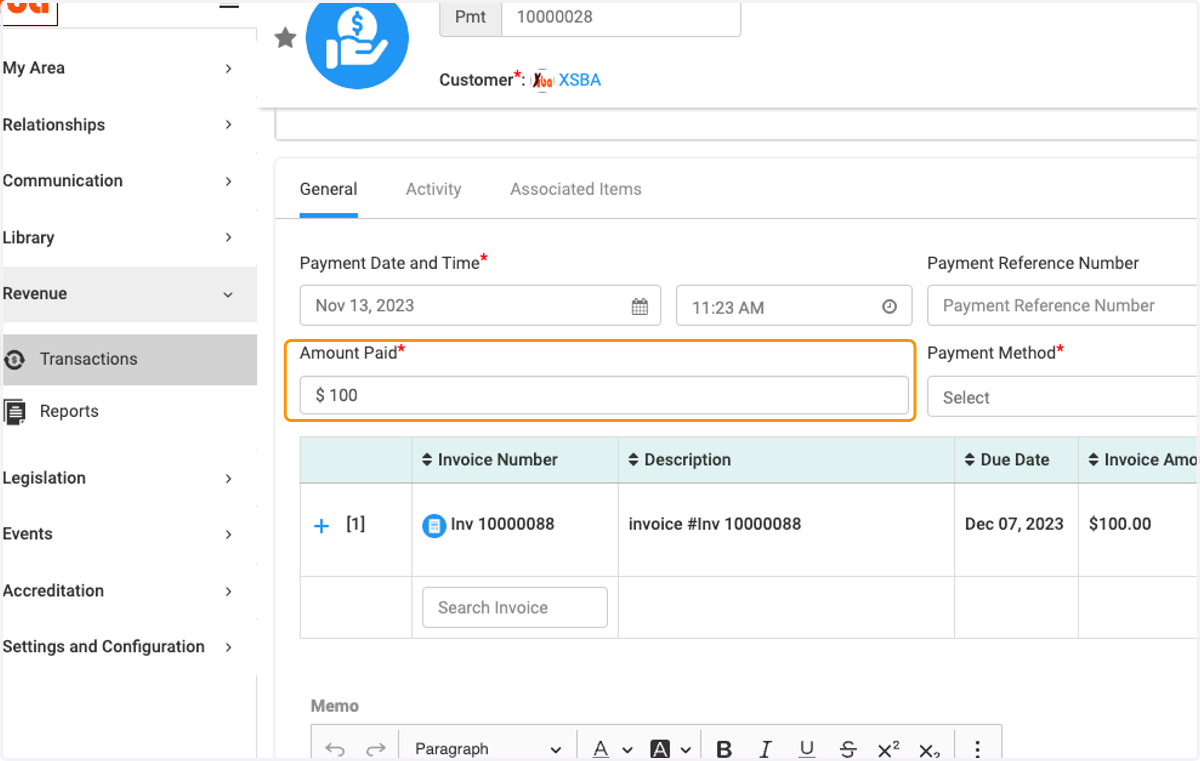Click description text invoice #Inv 10000088

pyautogui.click(x=715, y=524)
